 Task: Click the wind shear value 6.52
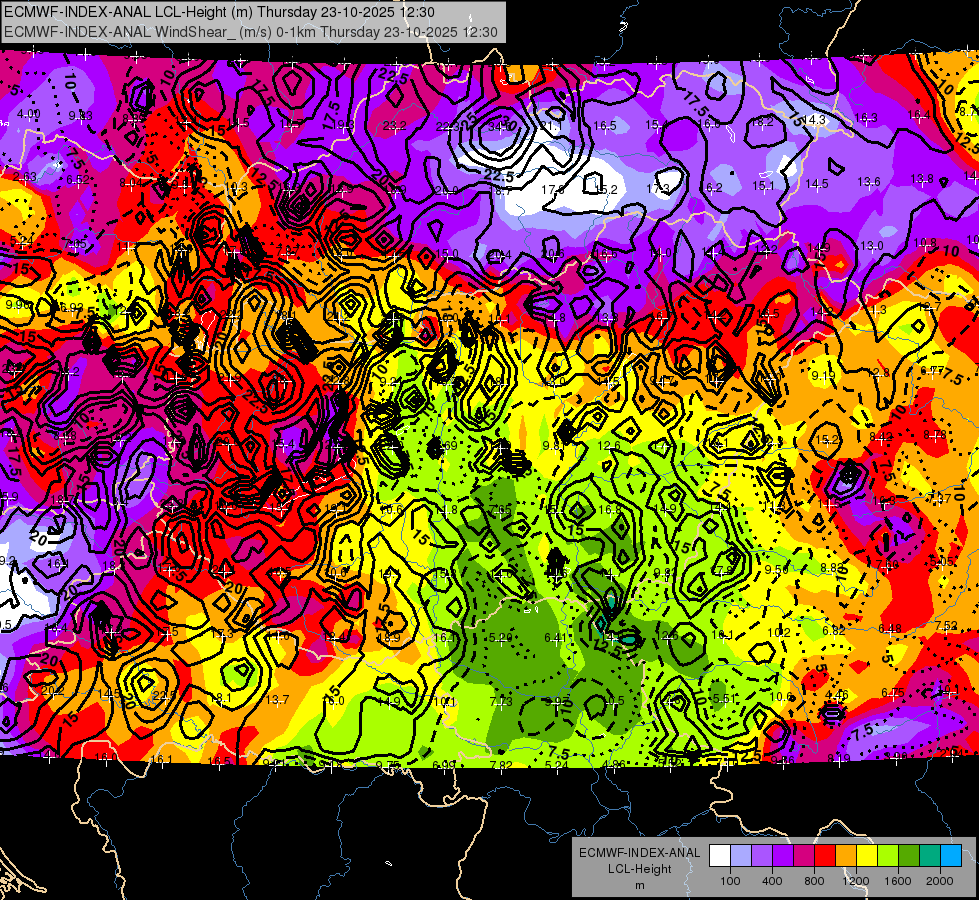pyautogui.click(x=77, y=179)
